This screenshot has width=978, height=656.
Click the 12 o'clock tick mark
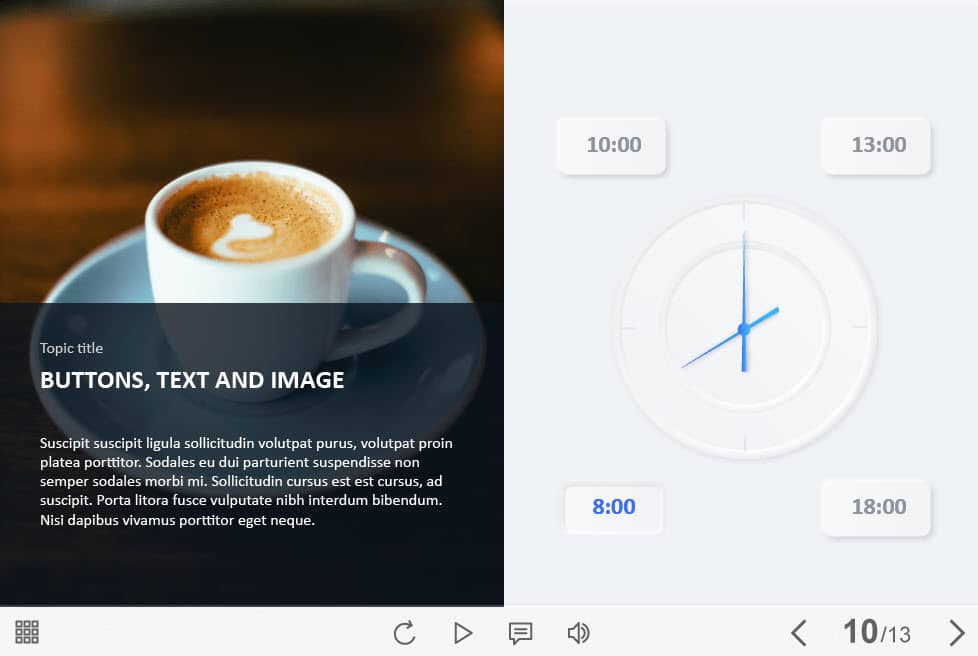tap(744, 212)
